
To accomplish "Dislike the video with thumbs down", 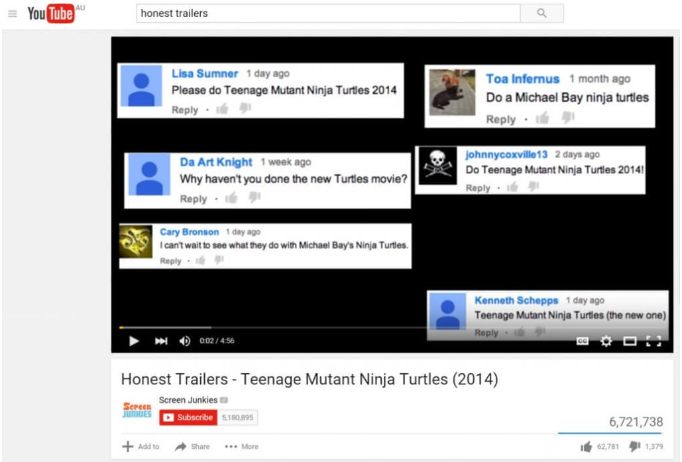I will (x=635, y=446).
